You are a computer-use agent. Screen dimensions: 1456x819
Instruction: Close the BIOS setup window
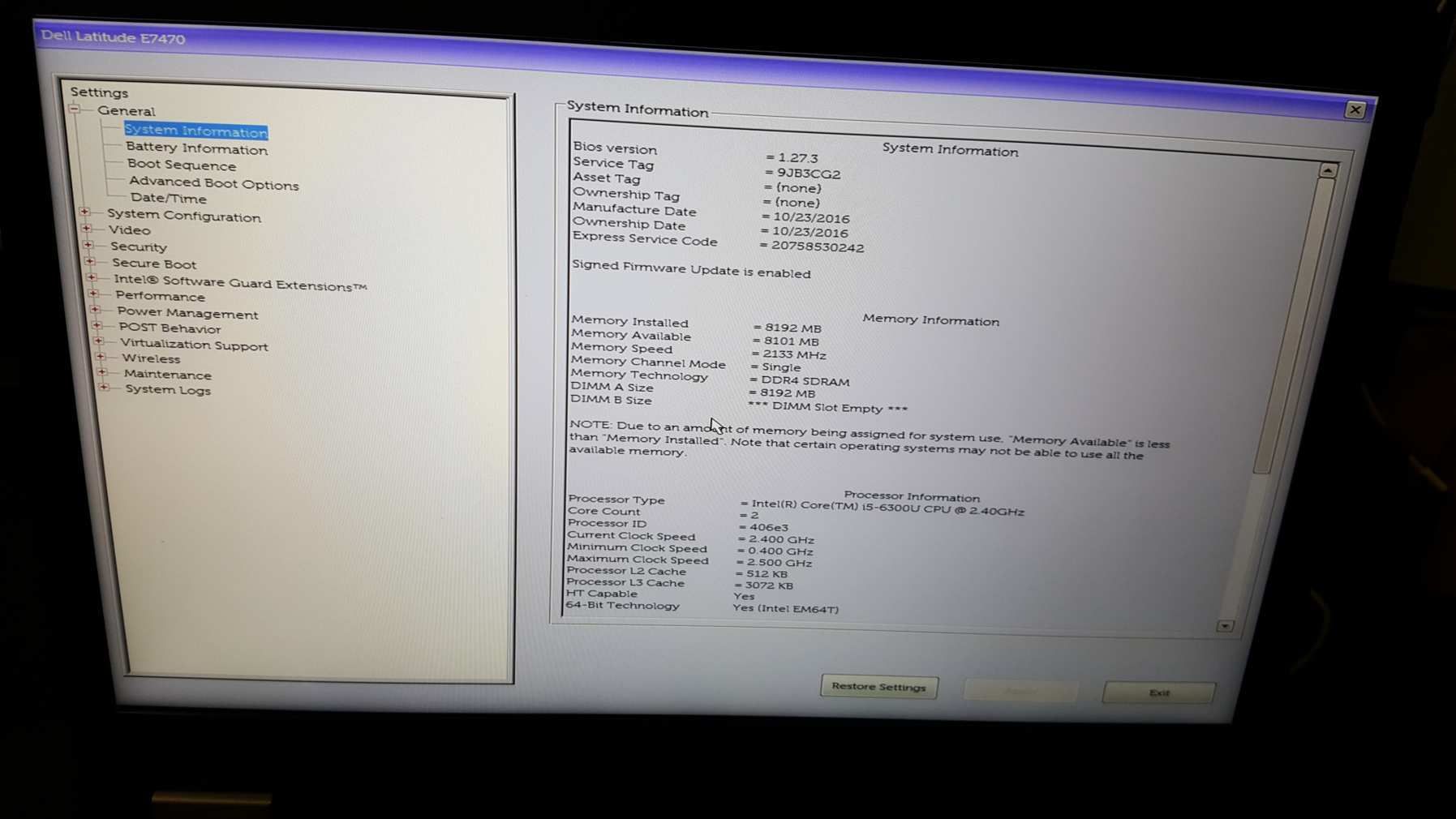point(1355,109)
